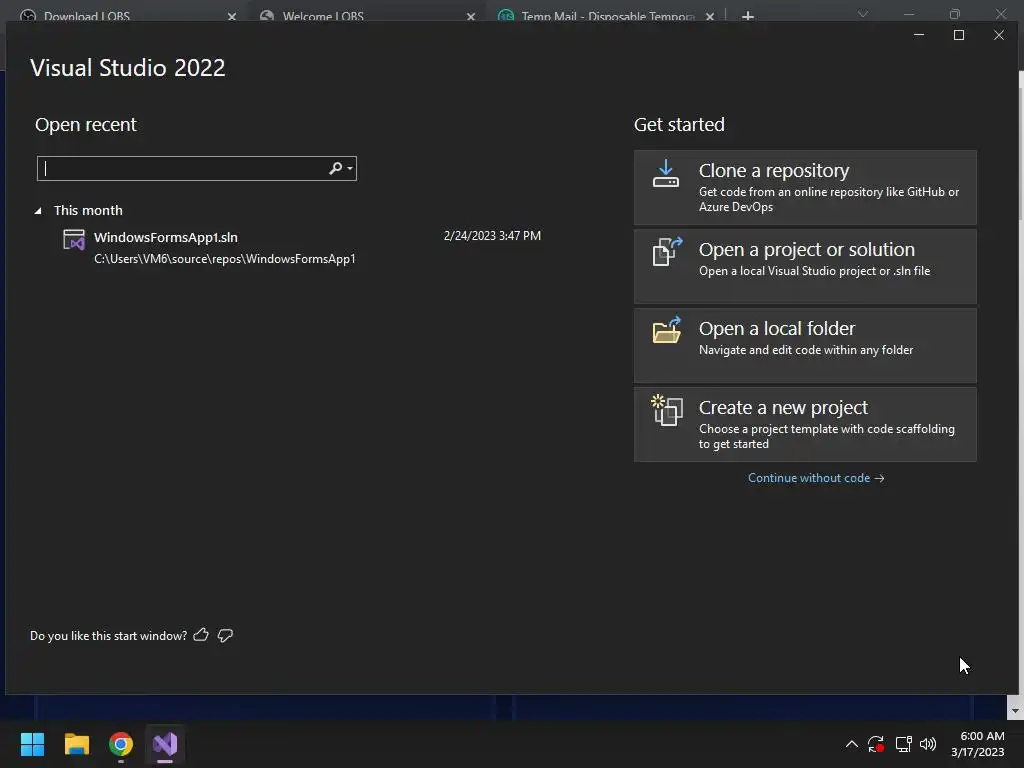Click the Clone a repository download icon
Viewport: 1024px width, 768px height.
665,174
